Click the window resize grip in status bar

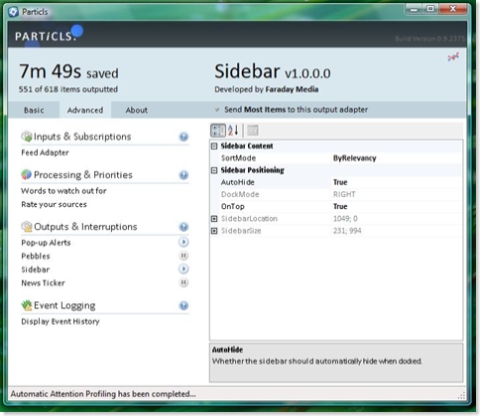point(462,395)
